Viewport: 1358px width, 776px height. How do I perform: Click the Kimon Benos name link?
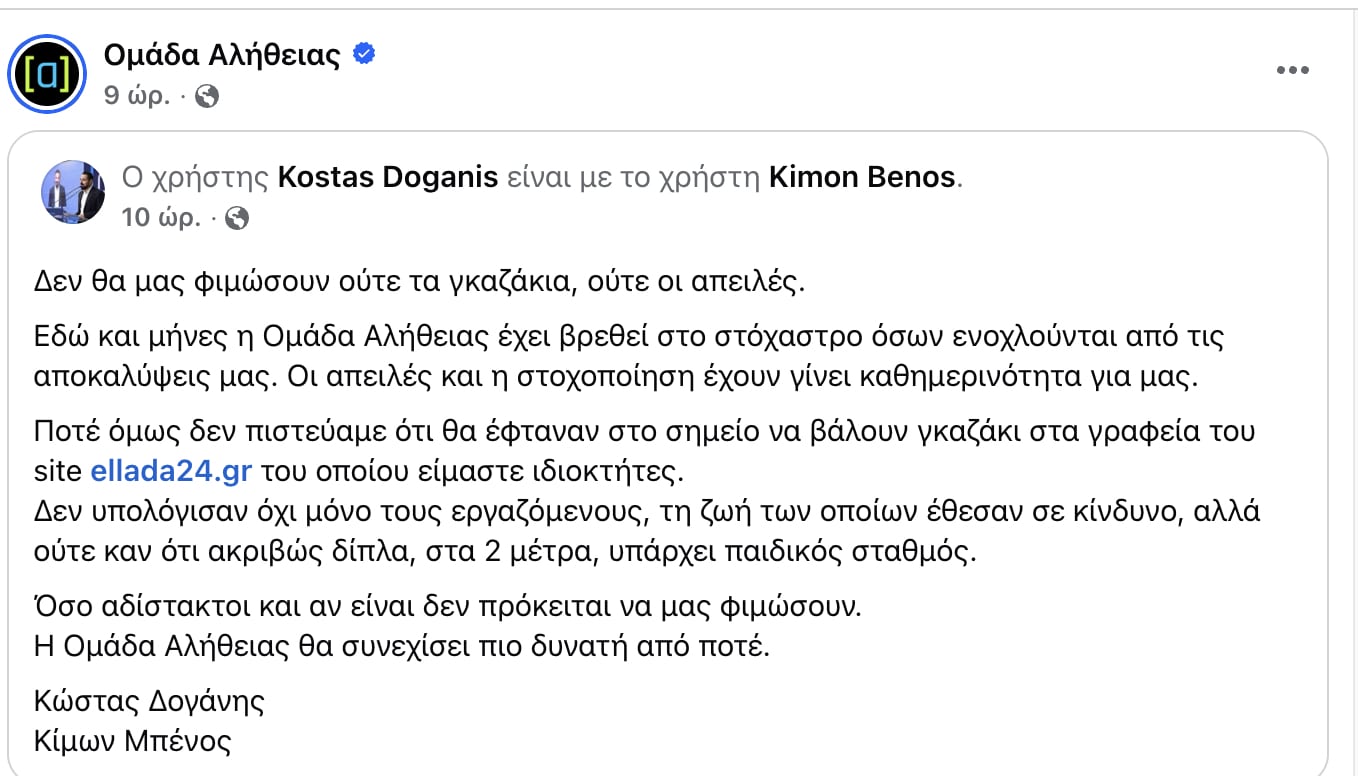pos(862,177)
